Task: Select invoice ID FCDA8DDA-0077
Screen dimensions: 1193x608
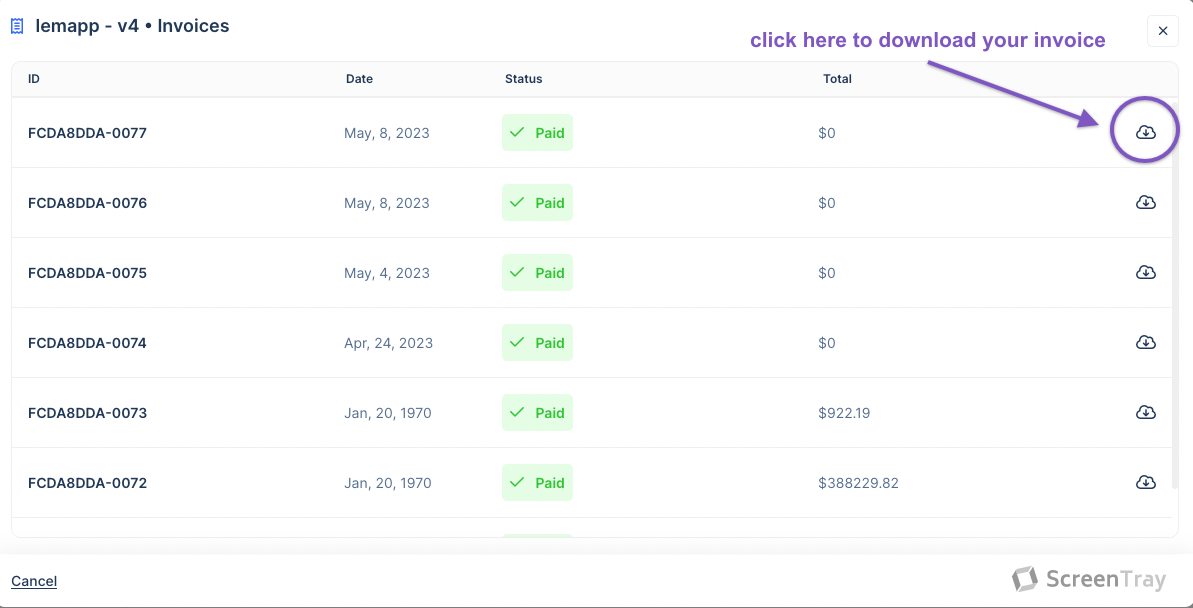Action: coord(87,133)
